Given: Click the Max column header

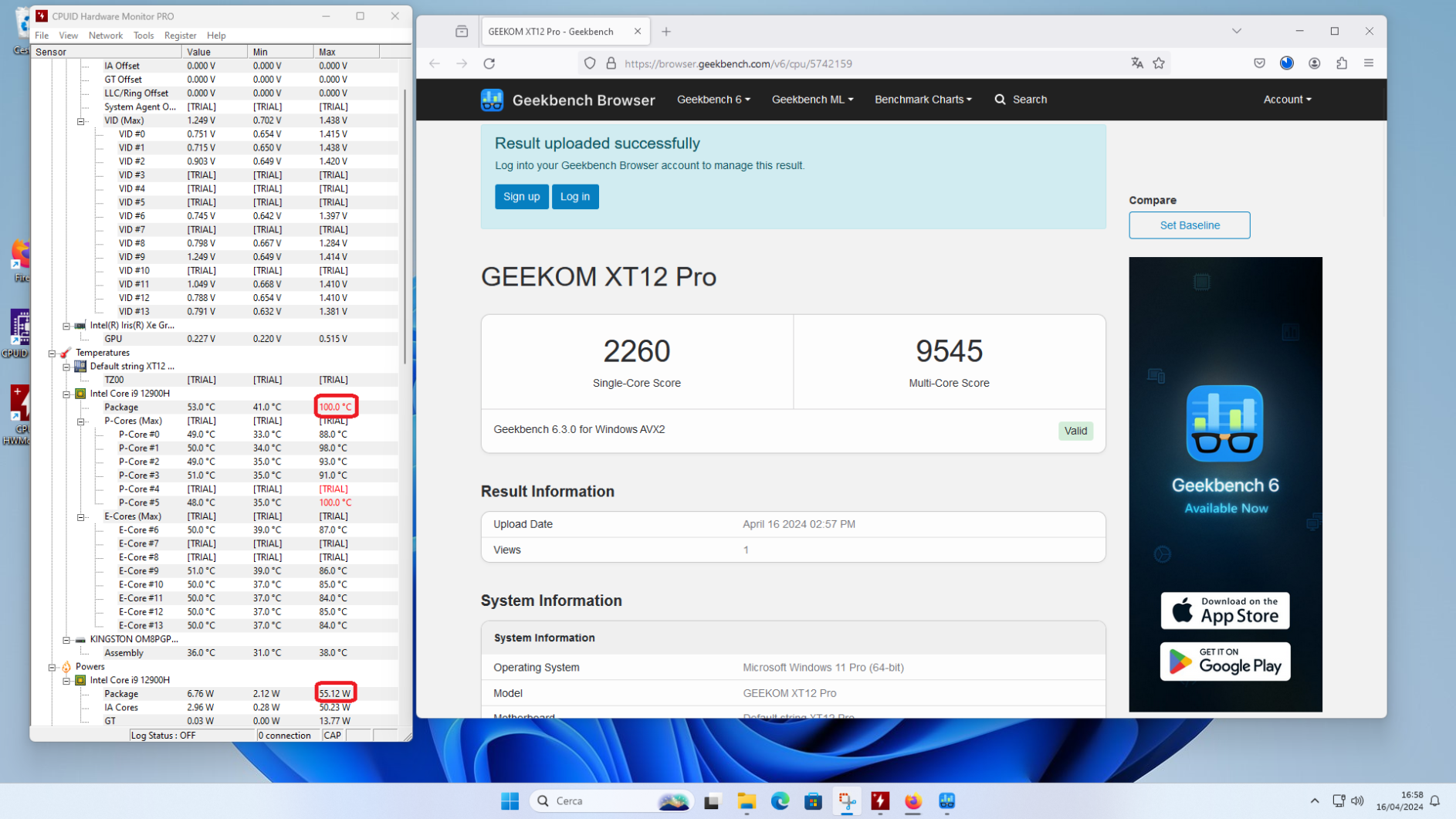Looking at the screenshot, I should pyautogui.click(x=346, y=52).
